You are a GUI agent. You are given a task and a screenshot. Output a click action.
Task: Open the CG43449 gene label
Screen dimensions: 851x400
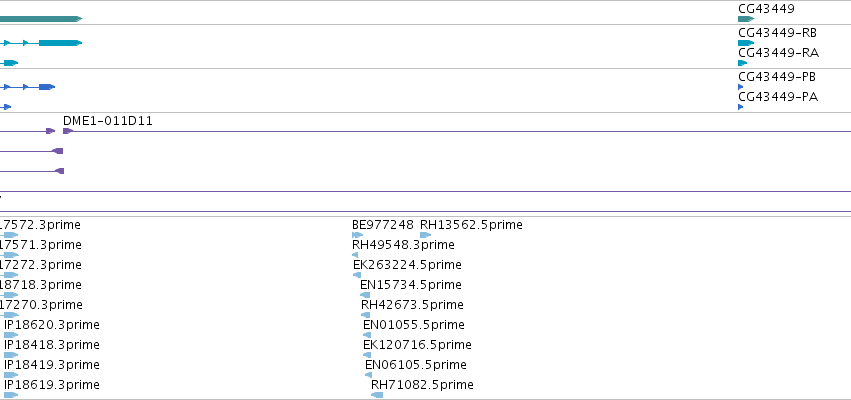point(766,9)
